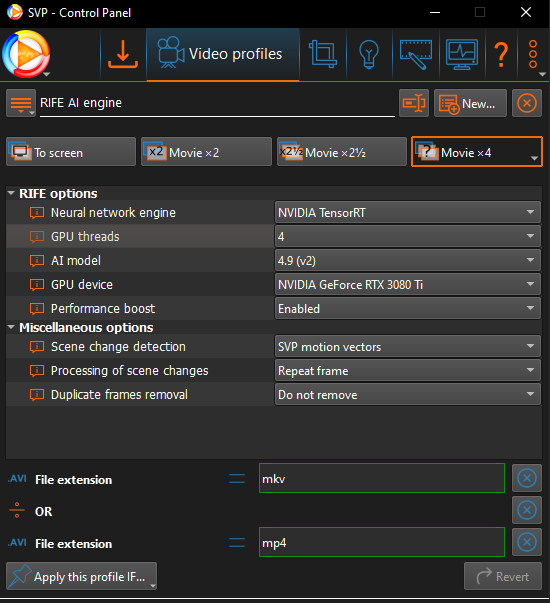Delete profile with orange X button
Image resolution: width=550 pixels, height=603 pixels.
click(527, 103)
